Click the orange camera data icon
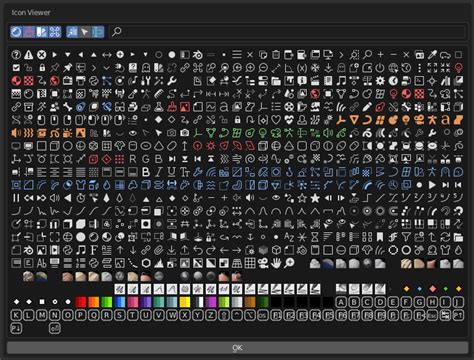The width and height of the screenshot is (474, 360). (419, 120)
